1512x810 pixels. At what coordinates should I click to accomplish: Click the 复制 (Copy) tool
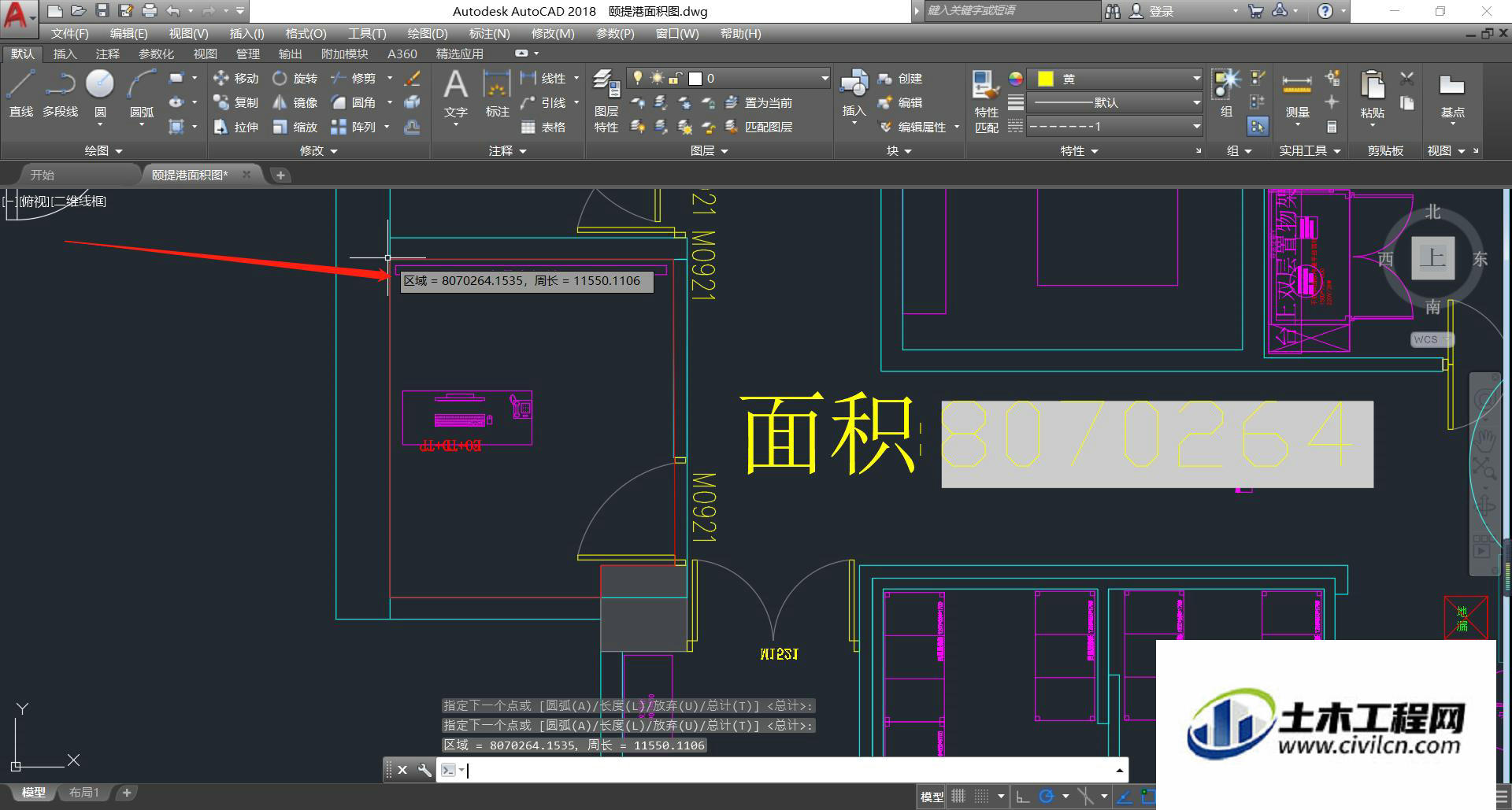tap(235, 102)
